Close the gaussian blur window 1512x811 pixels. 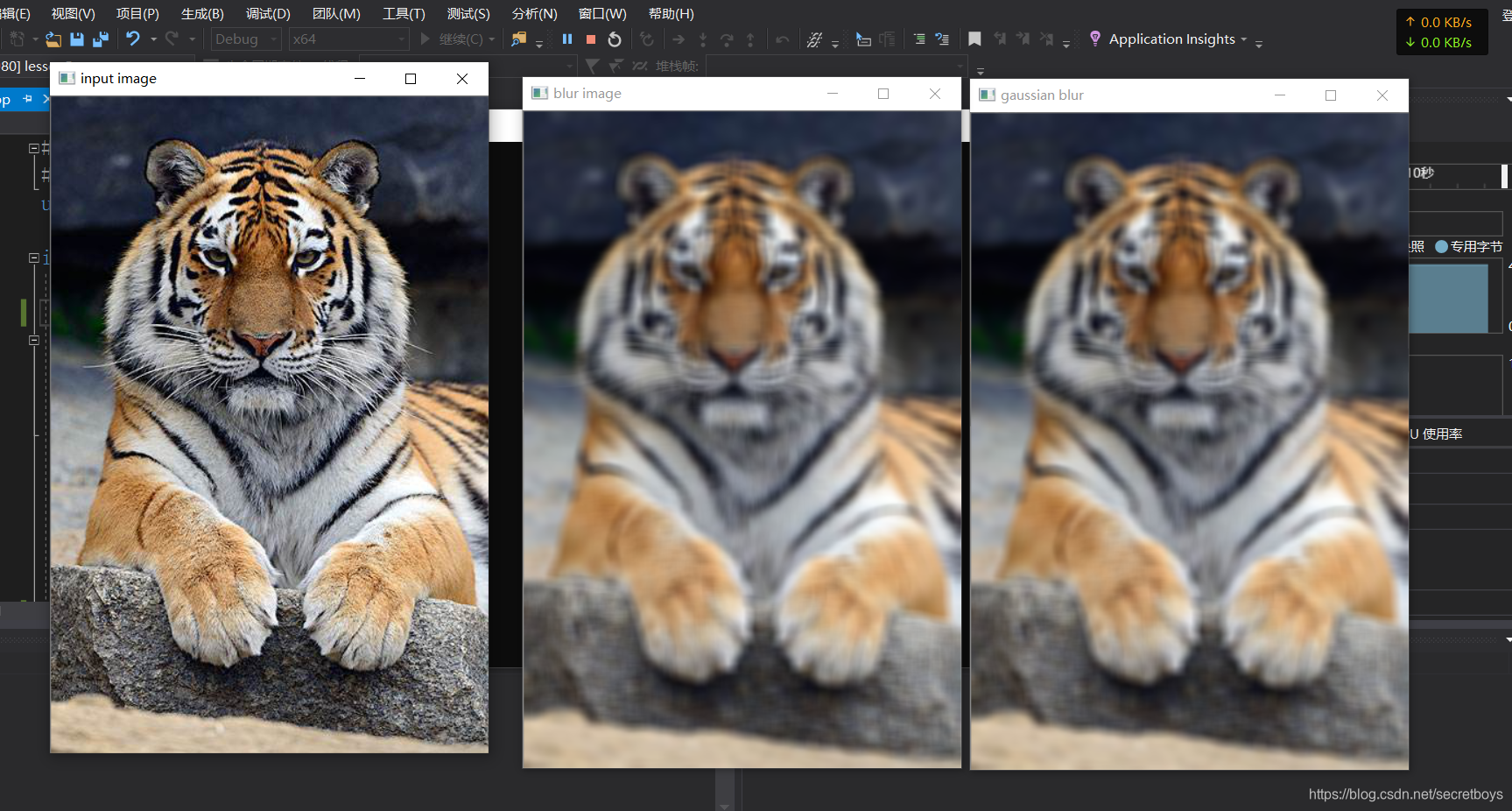1382,95
